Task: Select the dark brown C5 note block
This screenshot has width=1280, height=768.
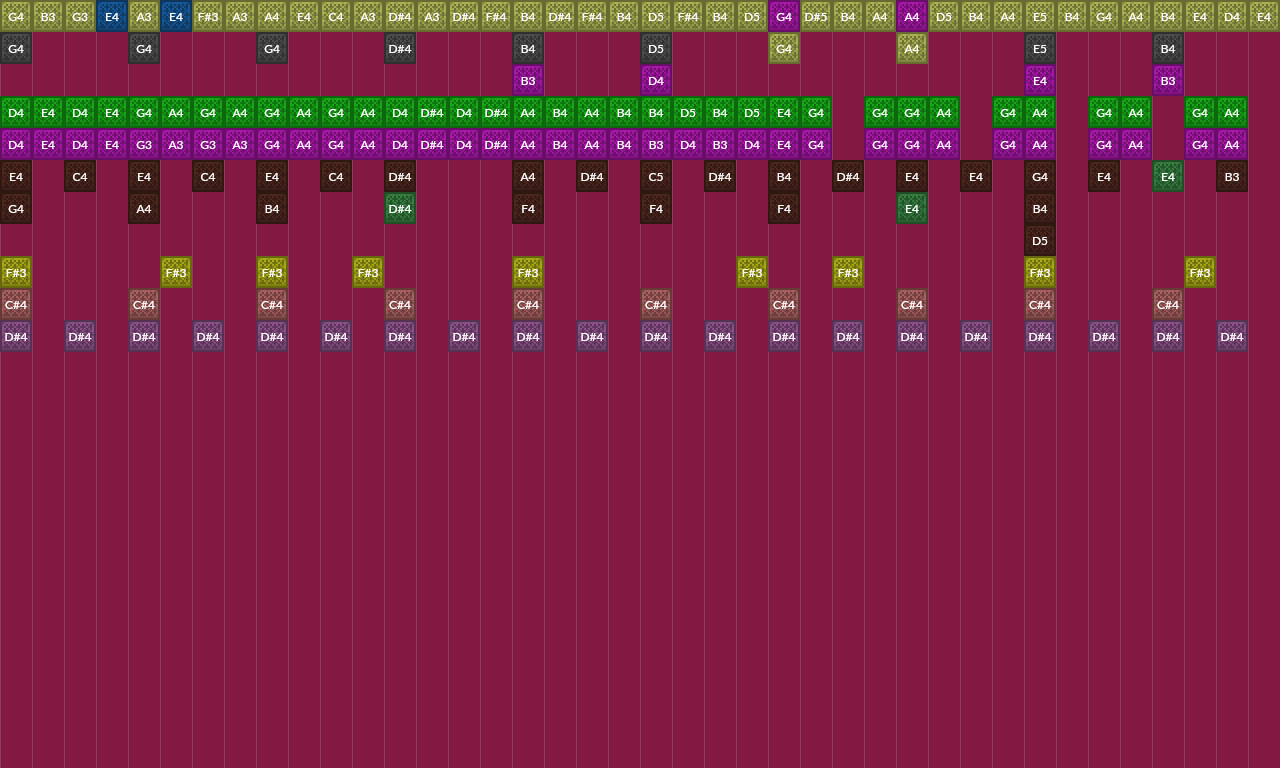Action: (656, 177)
